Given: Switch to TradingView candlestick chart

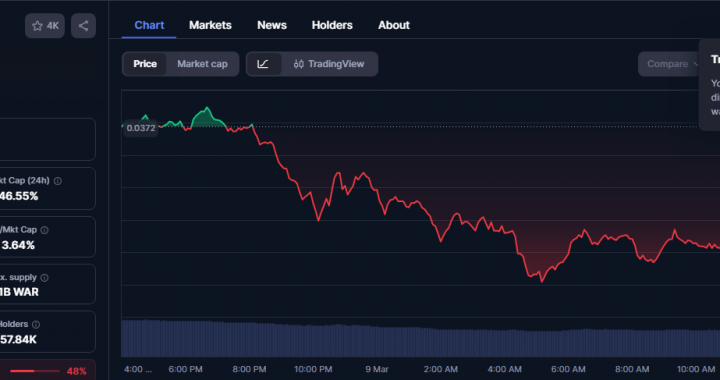Looking at the screenshot, I should point(329,64).
